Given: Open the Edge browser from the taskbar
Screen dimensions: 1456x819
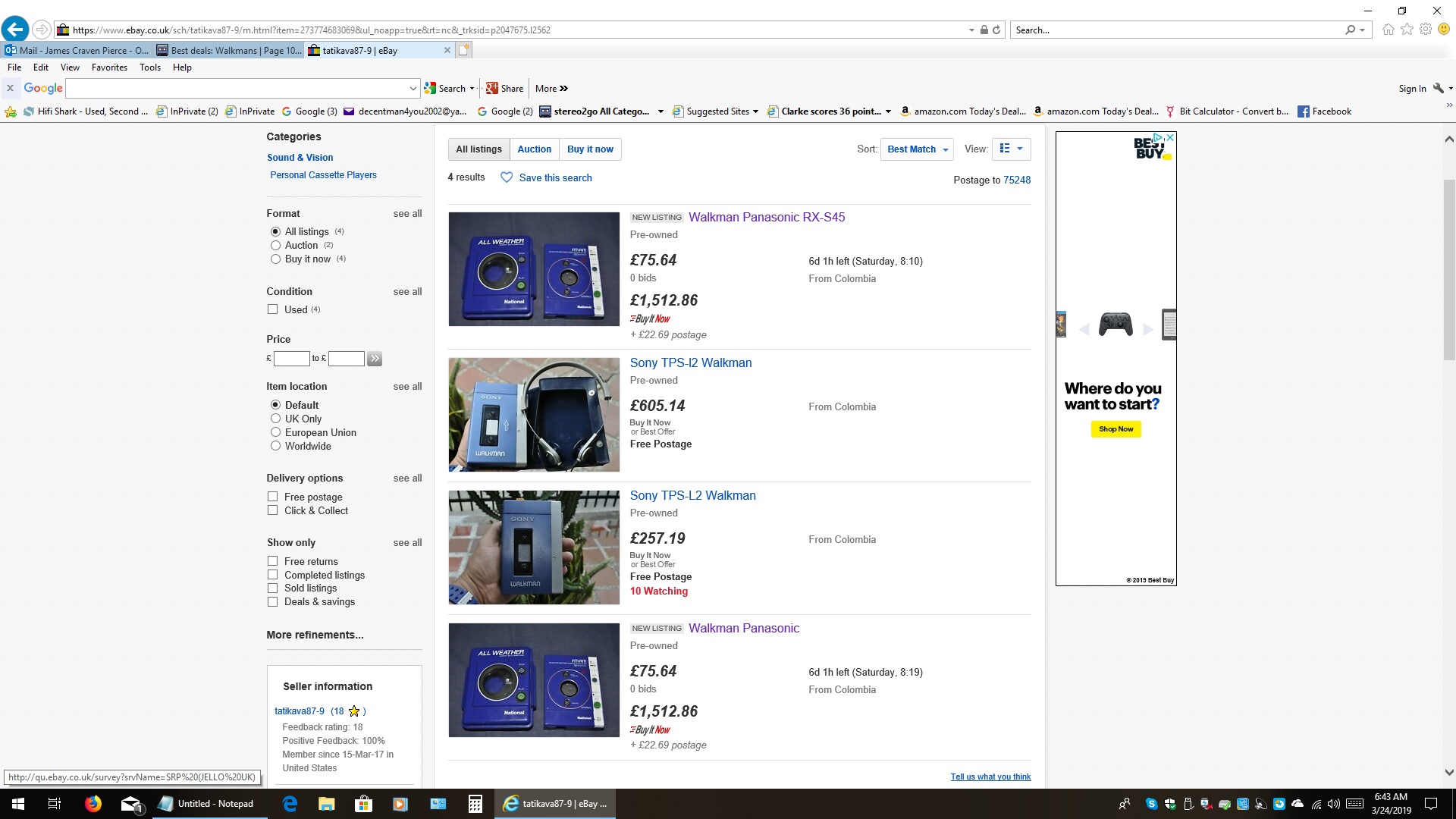Looking at the screenshot, I should 290,804.
